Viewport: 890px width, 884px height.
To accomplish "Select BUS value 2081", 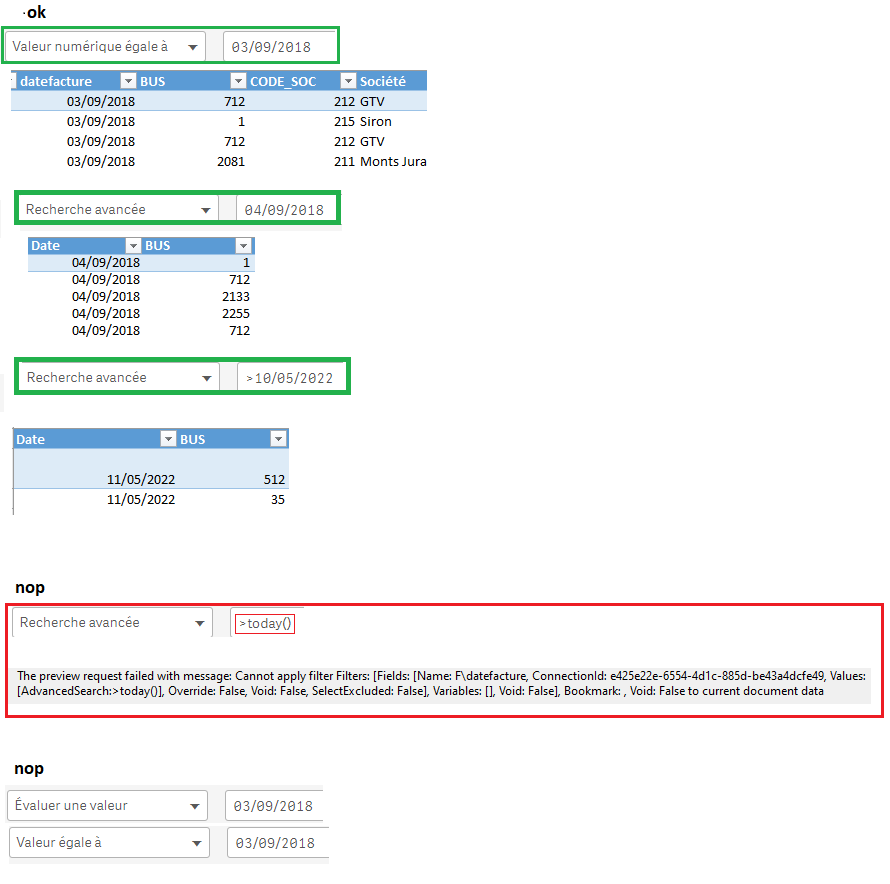I will pyautogui.click(x=231, y=162).
